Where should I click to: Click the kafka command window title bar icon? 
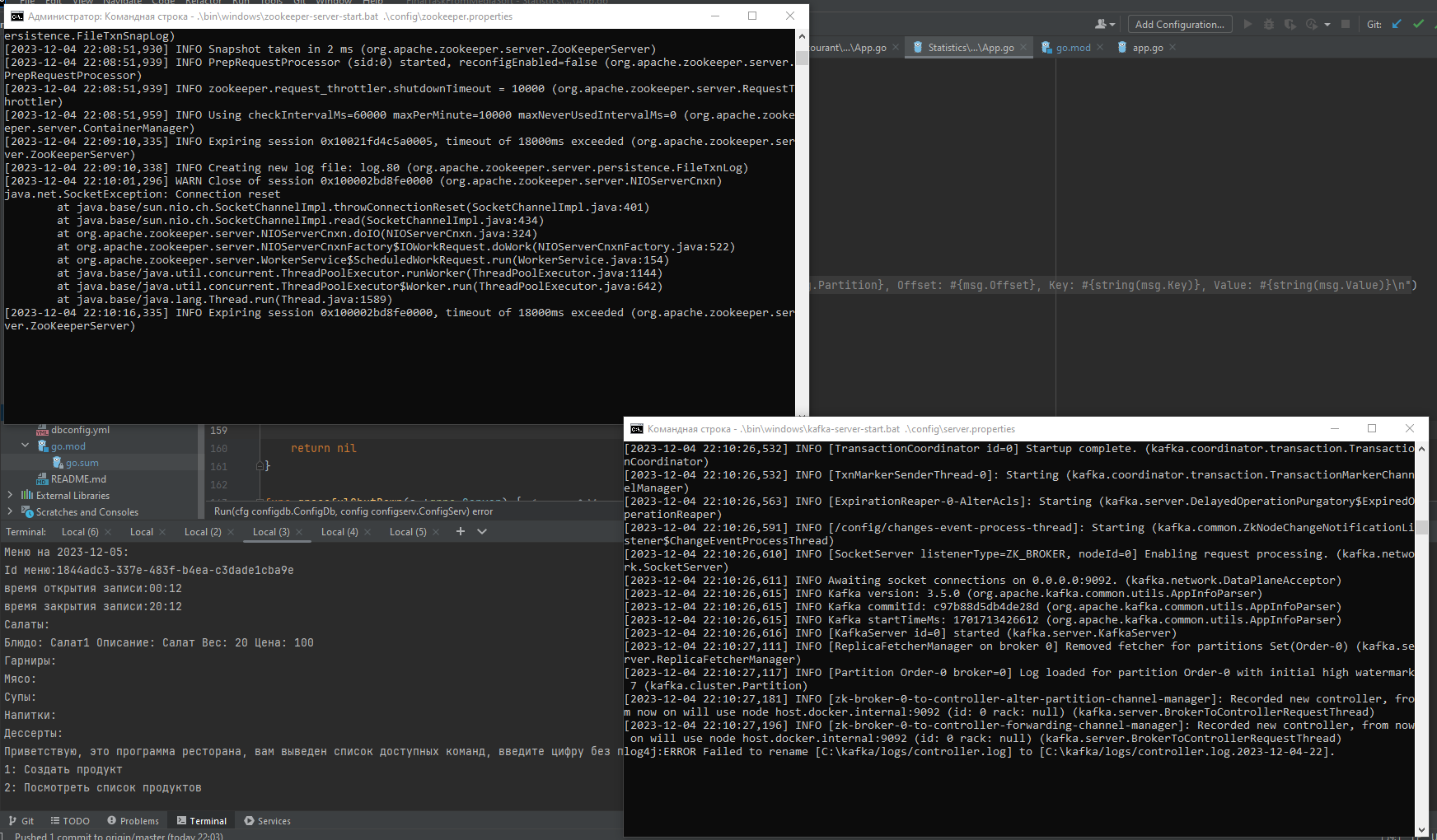[x=636, y=429]
